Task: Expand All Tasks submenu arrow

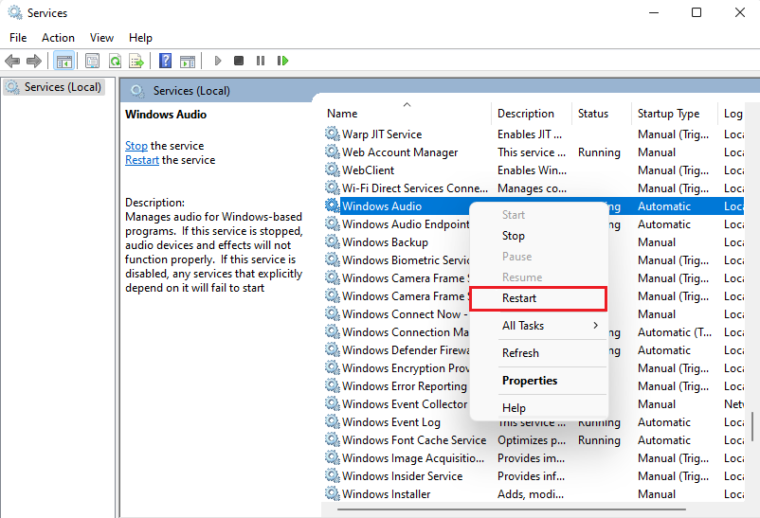Action: click(595, 325)
